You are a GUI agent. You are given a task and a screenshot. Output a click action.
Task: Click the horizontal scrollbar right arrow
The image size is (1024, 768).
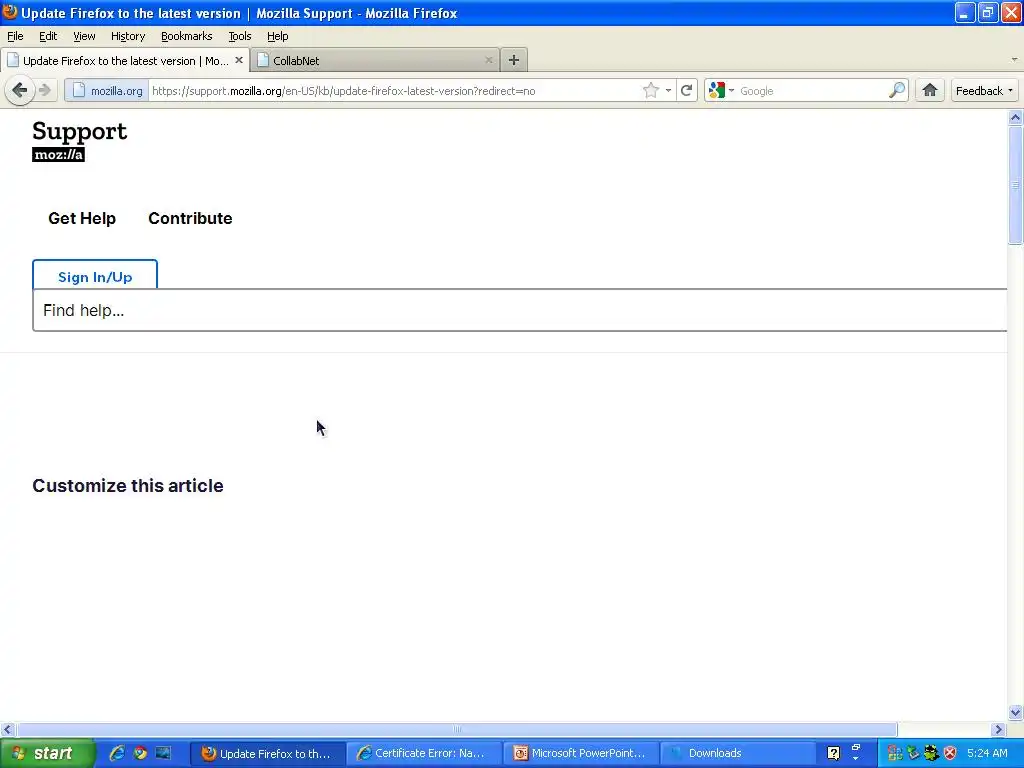[998, 729]
